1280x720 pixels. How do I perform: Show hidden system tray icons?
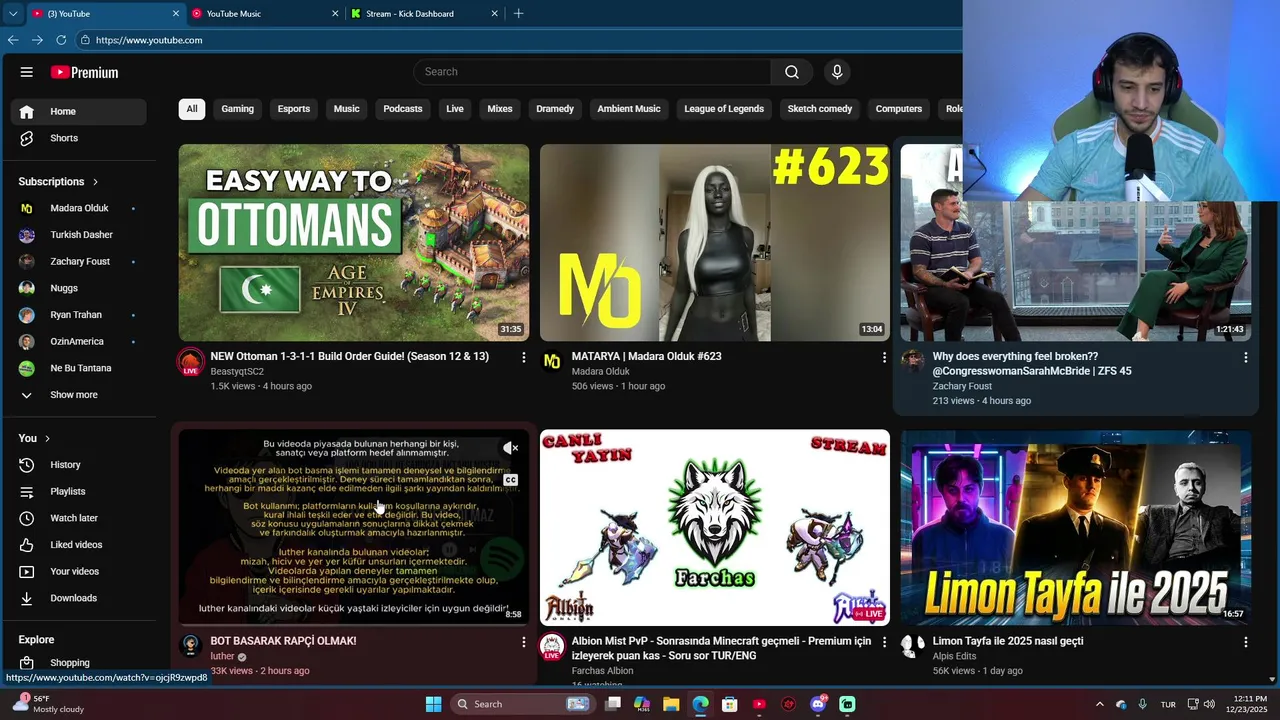pyautogui.click(x=1100, y=704)
